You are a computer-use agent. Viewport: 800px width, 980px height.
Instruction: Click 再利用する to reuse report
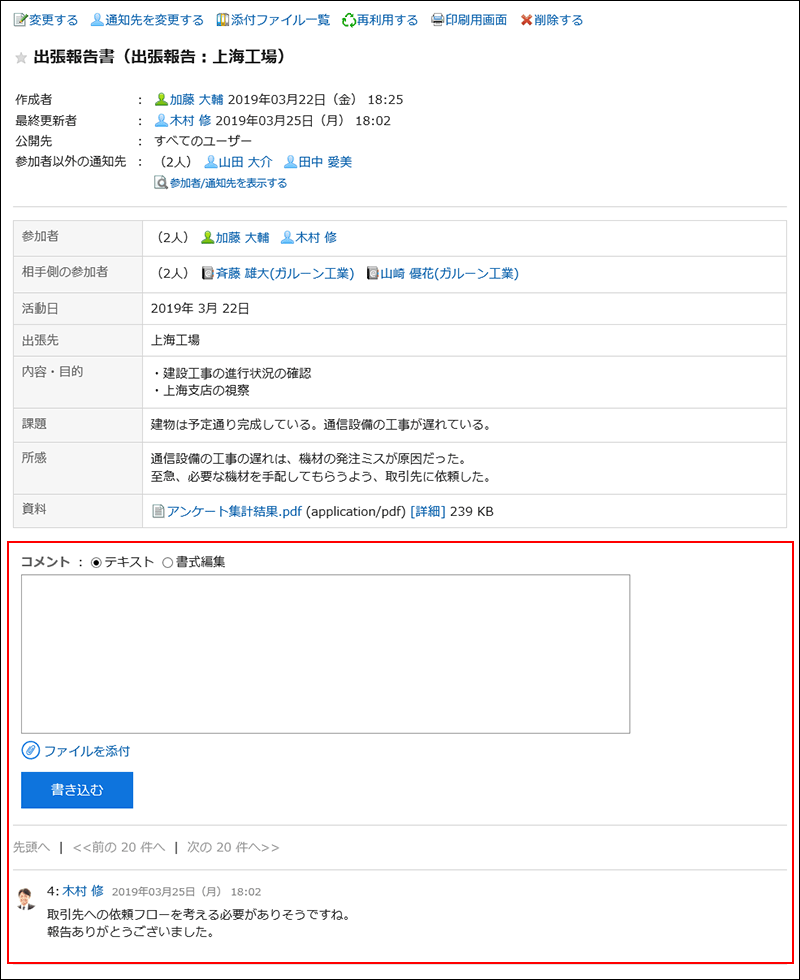click(388, 20)
